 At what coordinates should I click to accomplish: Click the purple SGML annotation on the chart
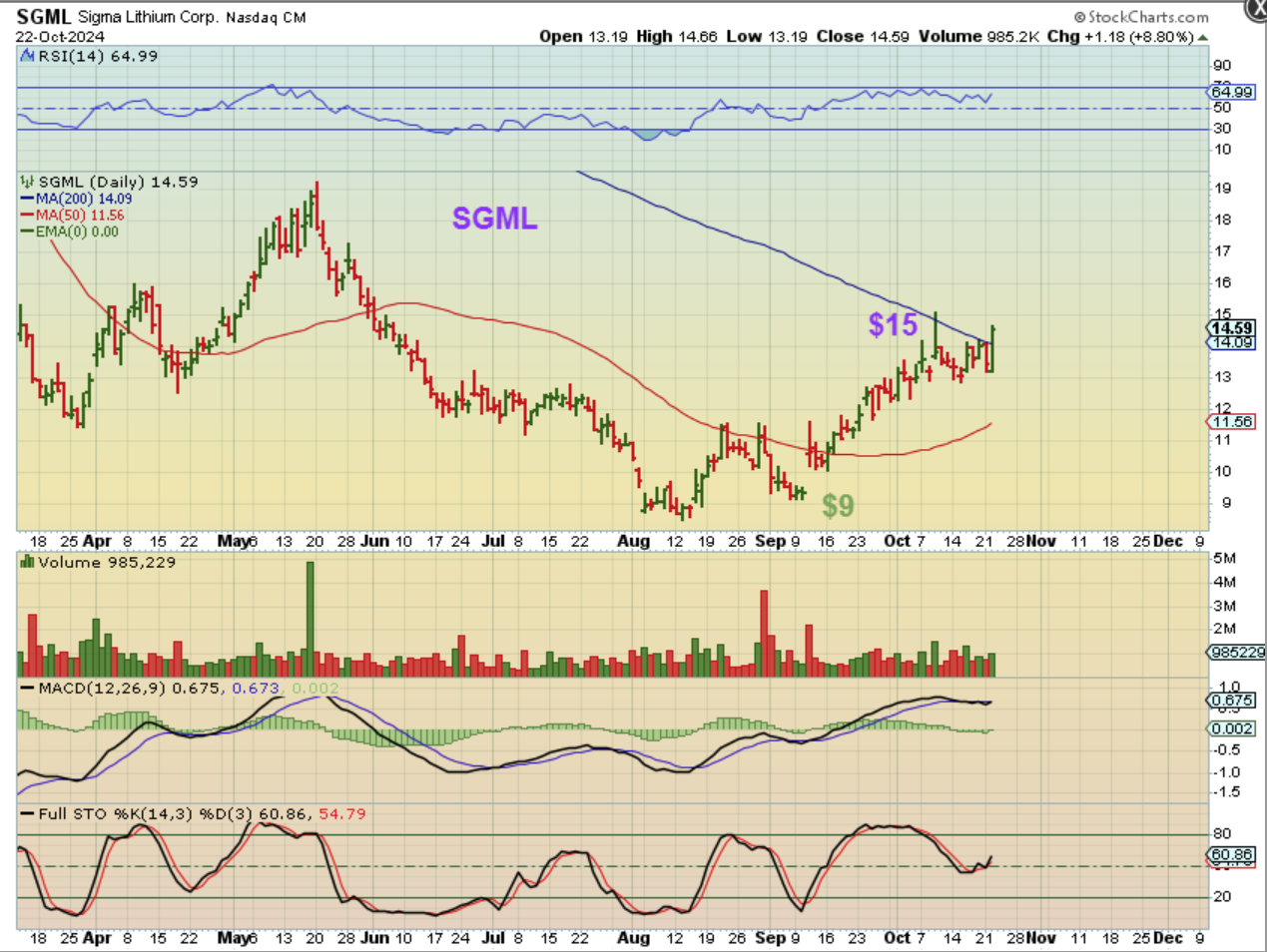(494, 219)
